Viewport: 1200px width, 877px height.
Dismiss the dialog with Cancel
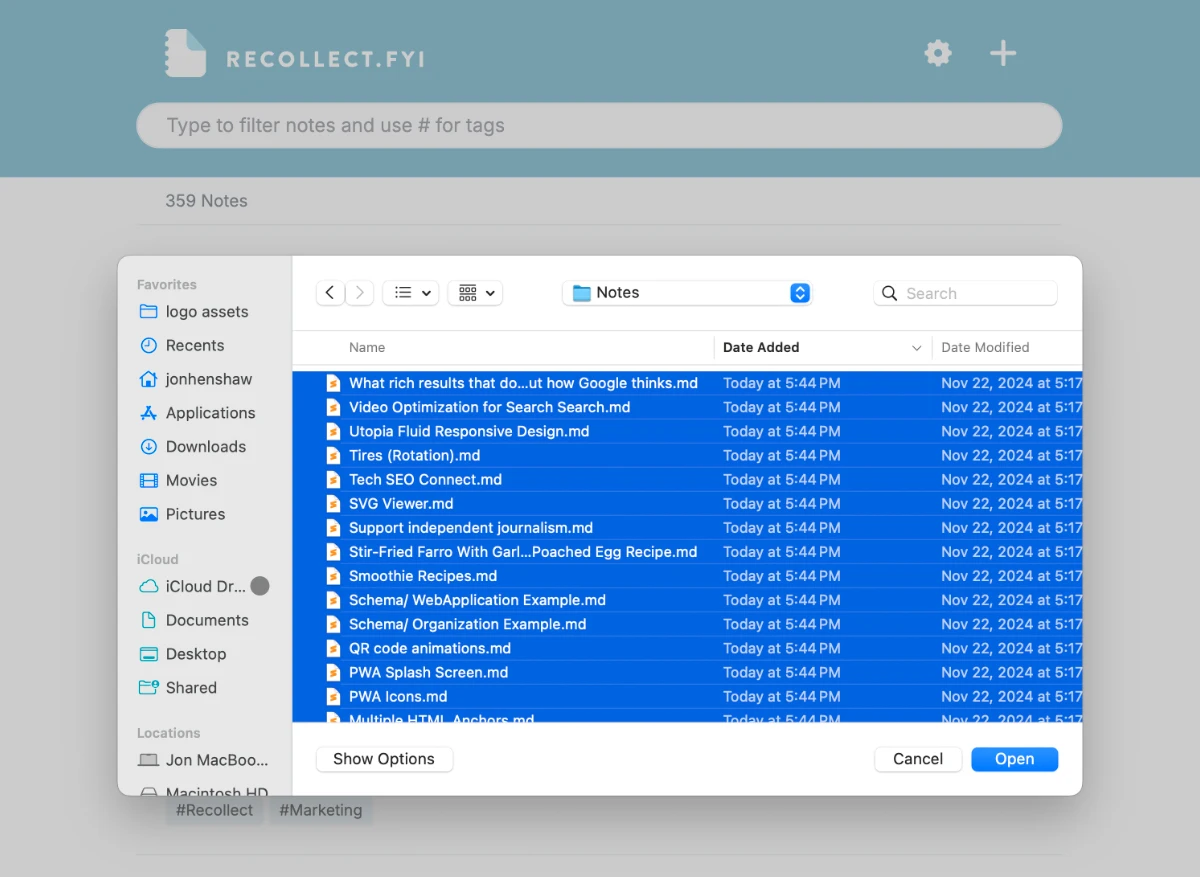[917, 759]
